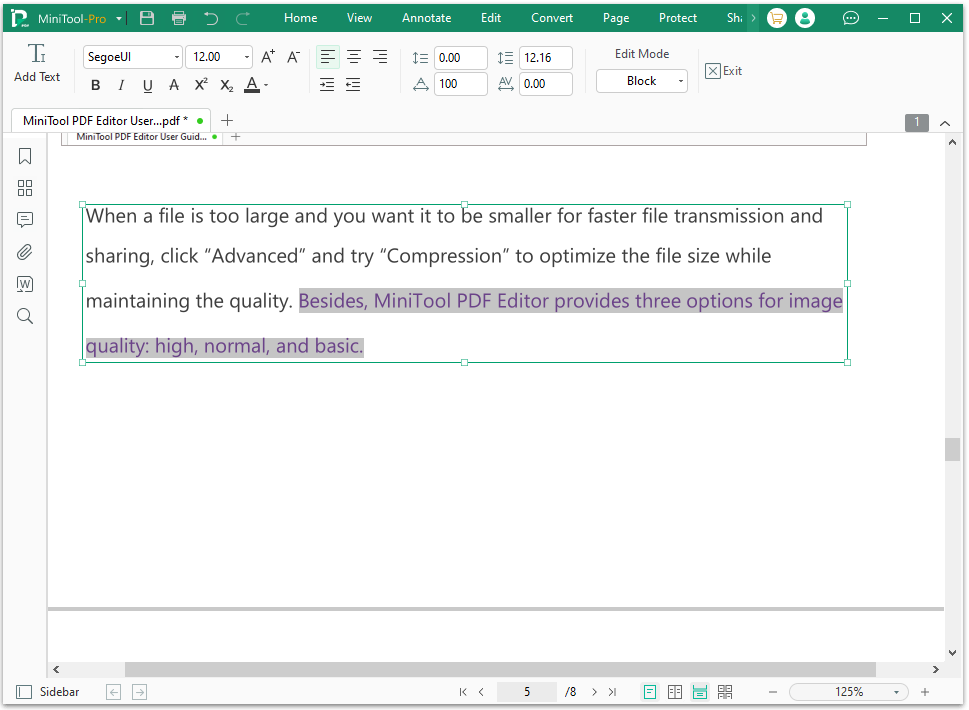Viewport: 969px width, 710px height.
Task: Align the text block to the right
Action: (380, 57)
